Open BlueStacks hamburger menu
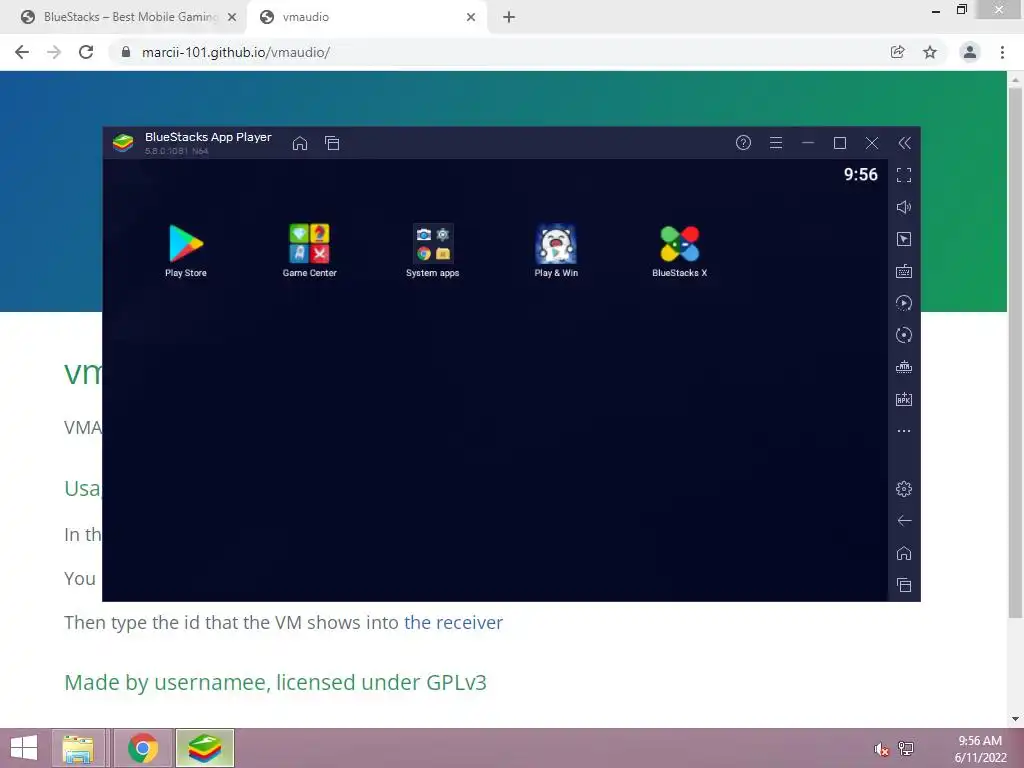The width and height of the screenshot is (1024, 768). pos(776,142)
